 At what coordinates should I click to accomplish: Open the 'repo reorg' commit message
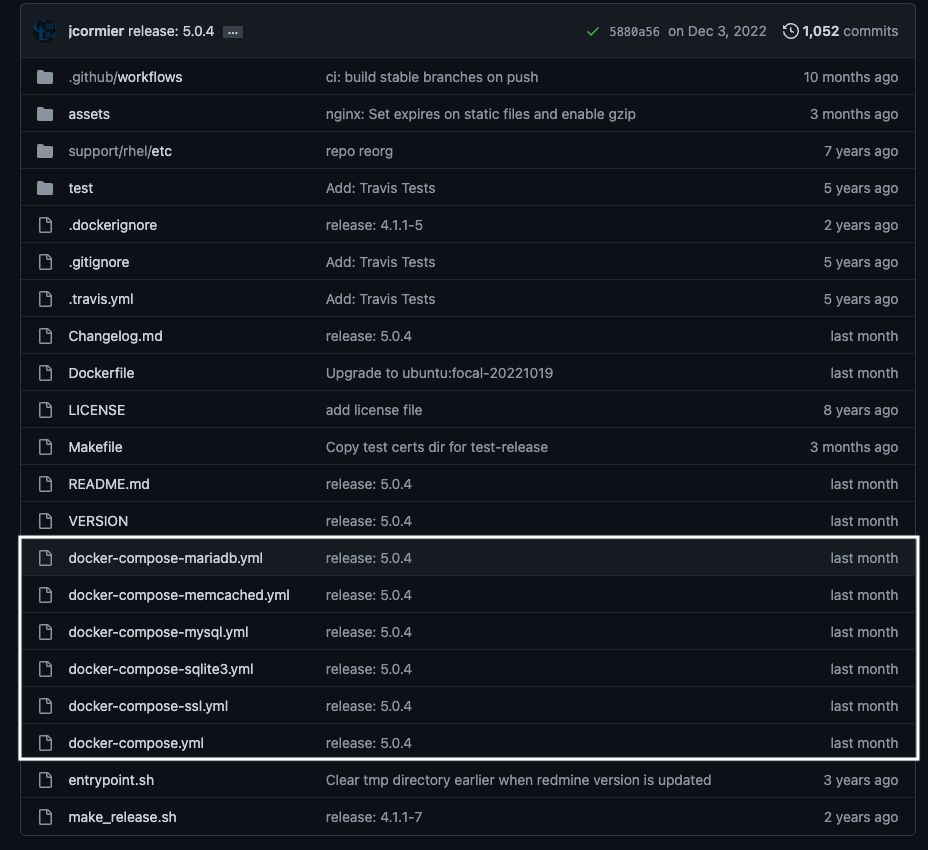pyautogui.click(x=359, y=151)
